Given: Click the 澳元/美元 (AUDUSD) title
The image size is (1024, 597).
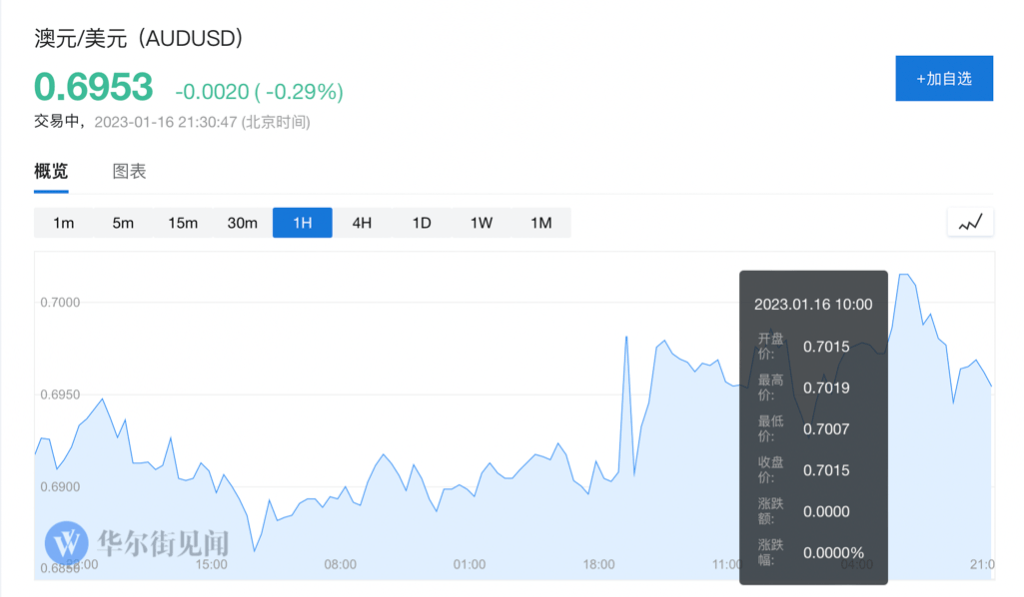Looking at the screenshot, I should (x=139, y=39).
